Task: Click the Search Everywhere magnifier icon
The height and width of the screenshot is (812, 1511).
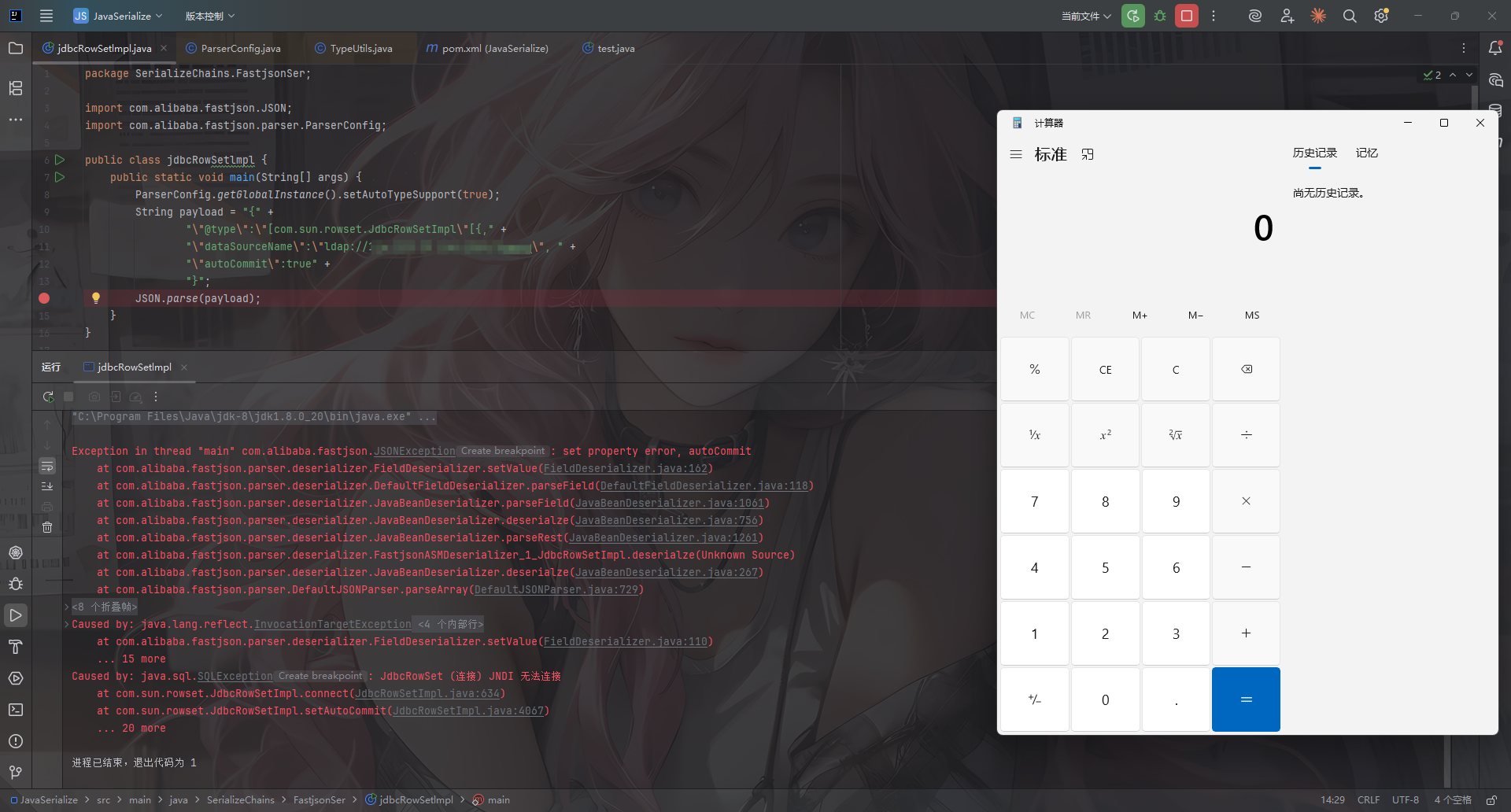Action: tap(1349, 16)
